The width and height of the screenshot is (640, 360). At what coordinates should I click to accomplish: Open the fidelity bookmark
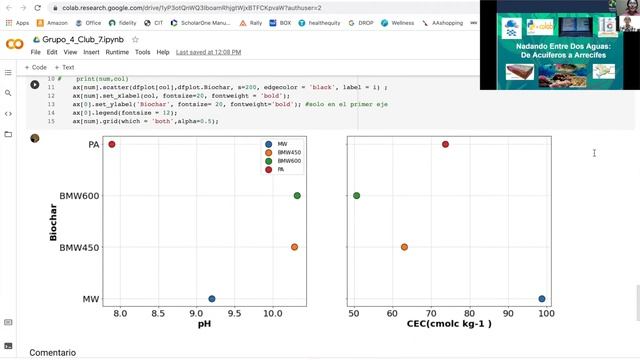[x=122, y=23]
